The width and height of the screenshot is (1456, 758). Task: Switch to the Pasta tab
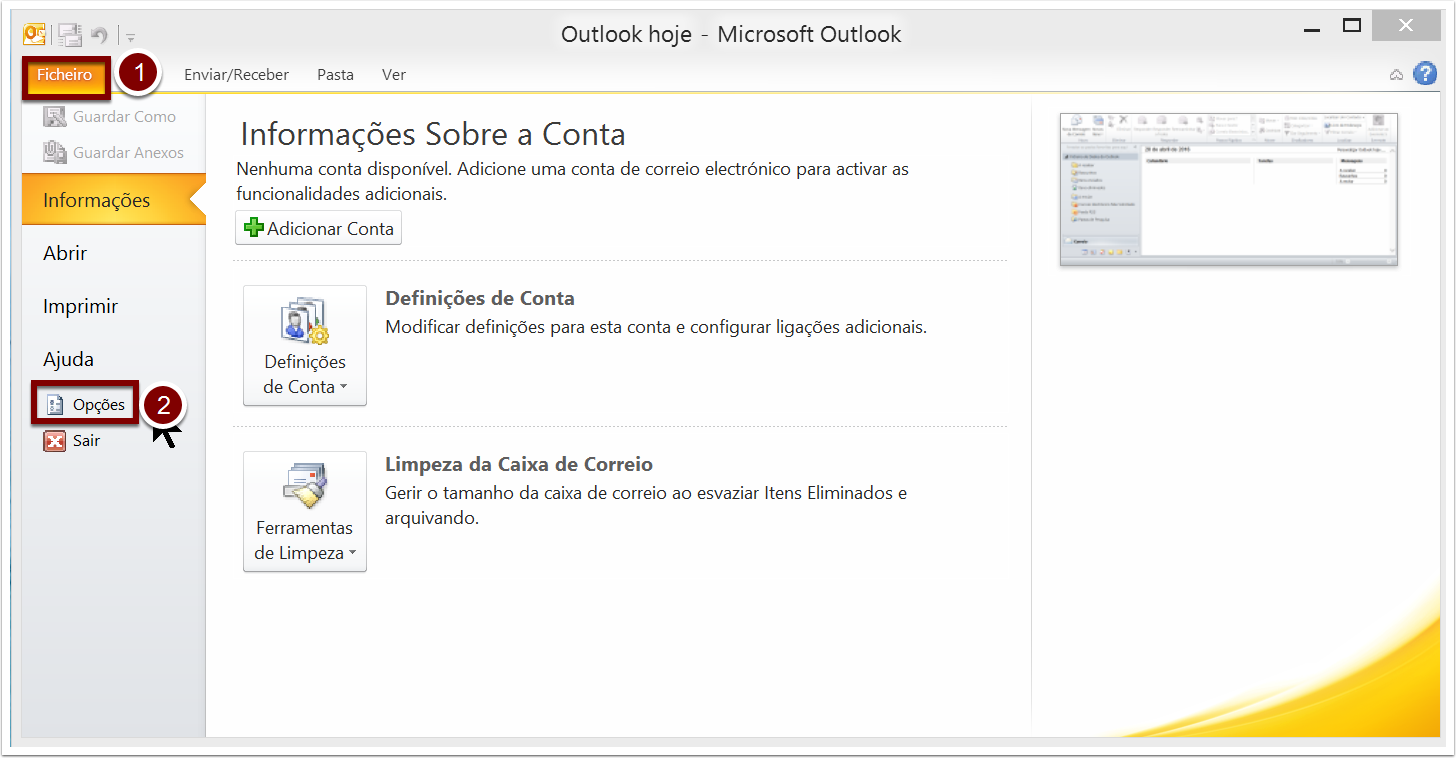(x=336, y=75)
